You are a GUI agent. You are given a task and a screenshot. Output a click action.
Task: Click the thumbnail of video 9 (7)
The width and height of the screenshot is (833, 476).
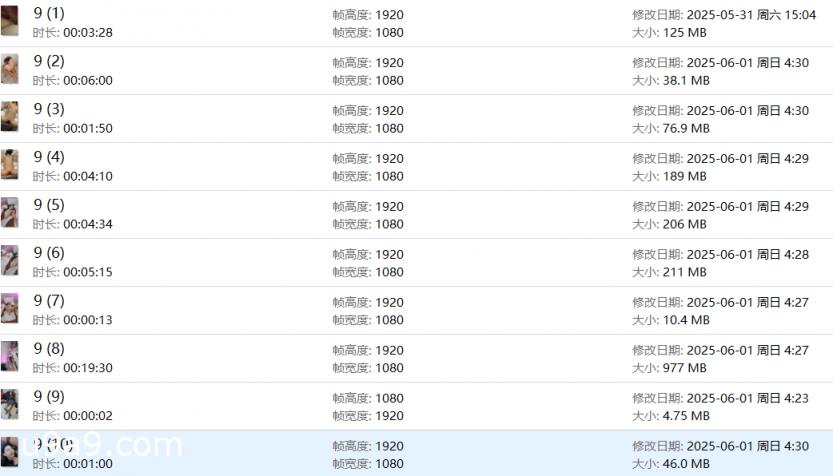[10, 308]
